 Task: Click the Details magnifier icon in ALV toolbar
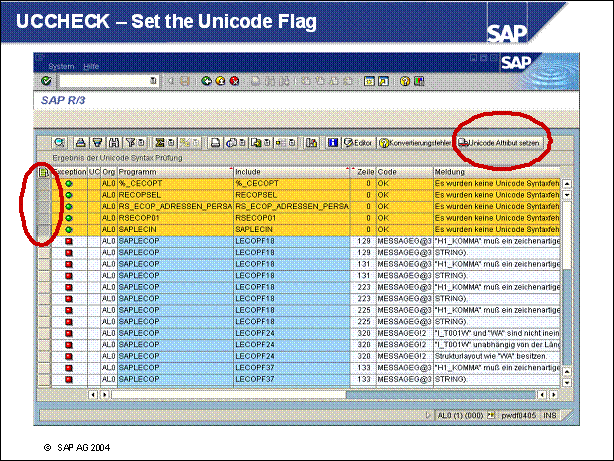click(x=60, y=143)
